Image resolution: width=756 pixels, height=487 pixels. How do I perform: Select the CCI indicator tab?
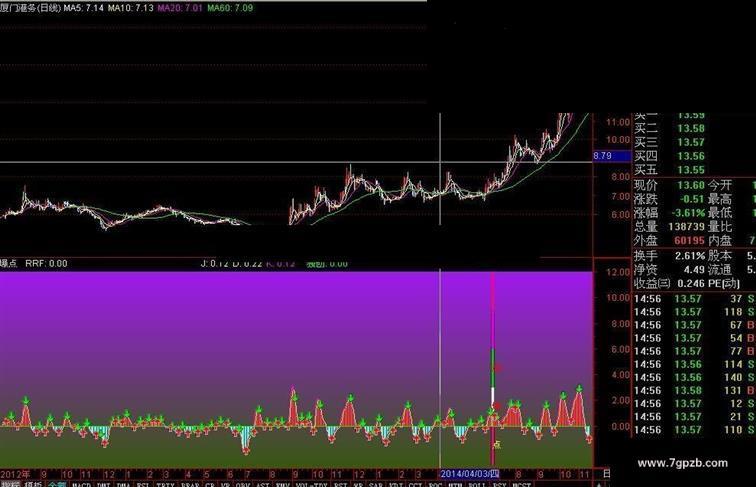[x=416, y=484]
